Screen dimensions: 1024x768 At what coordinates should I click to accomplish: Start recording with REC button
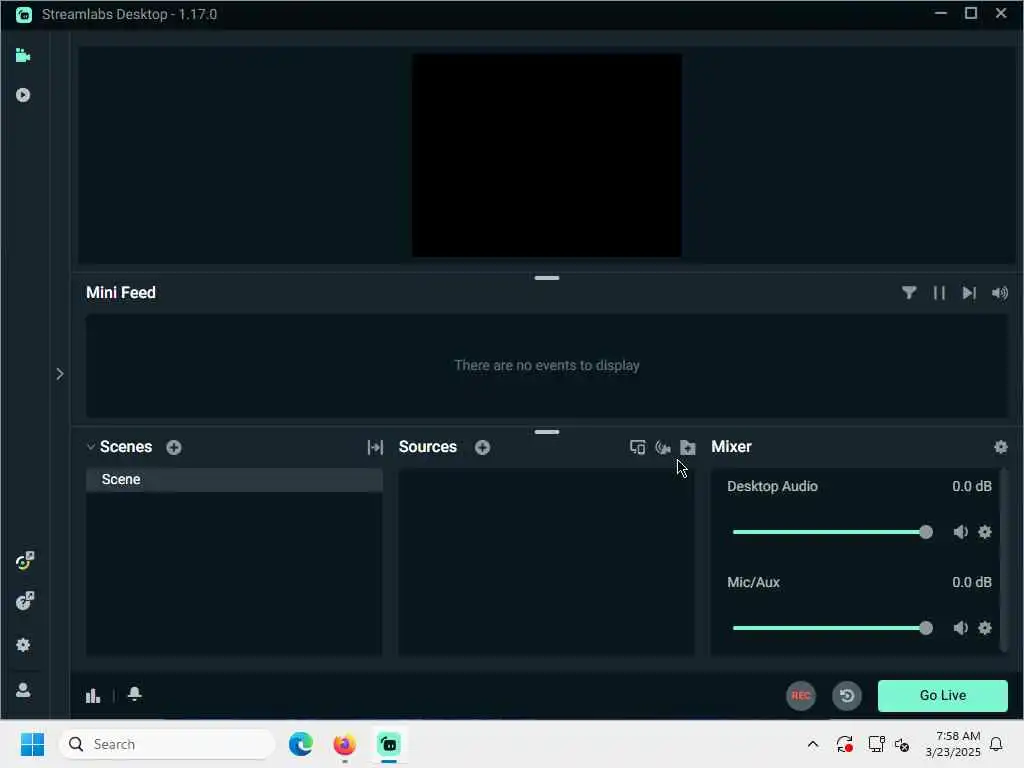click(801, 696)
